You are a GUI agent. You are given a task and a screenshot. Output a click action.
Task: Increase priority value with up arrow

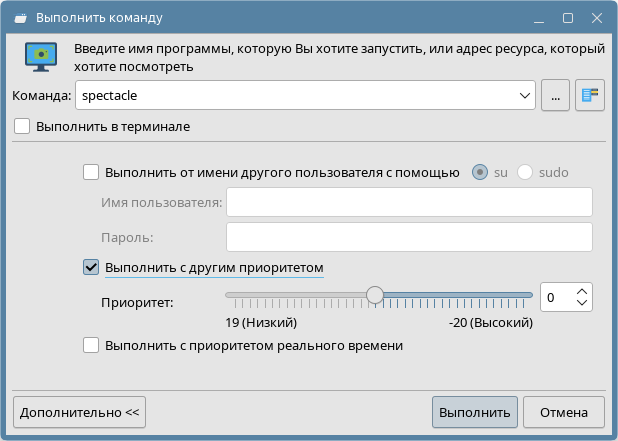(583, 291)
